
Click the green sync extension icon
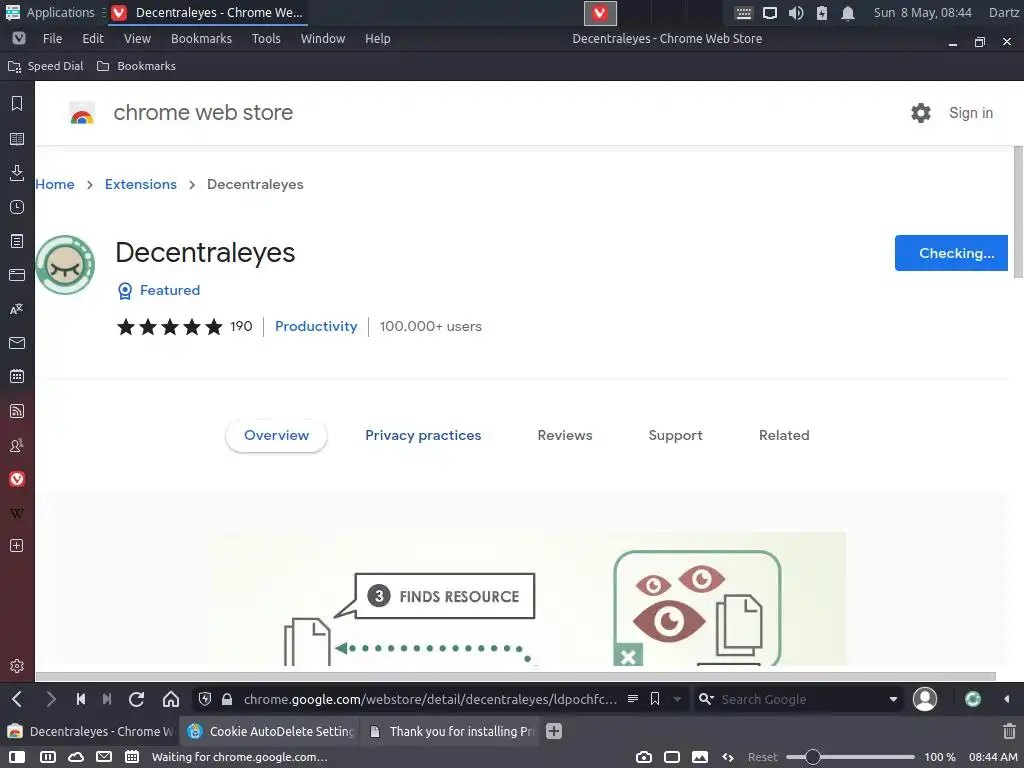[x=972, y=699]
